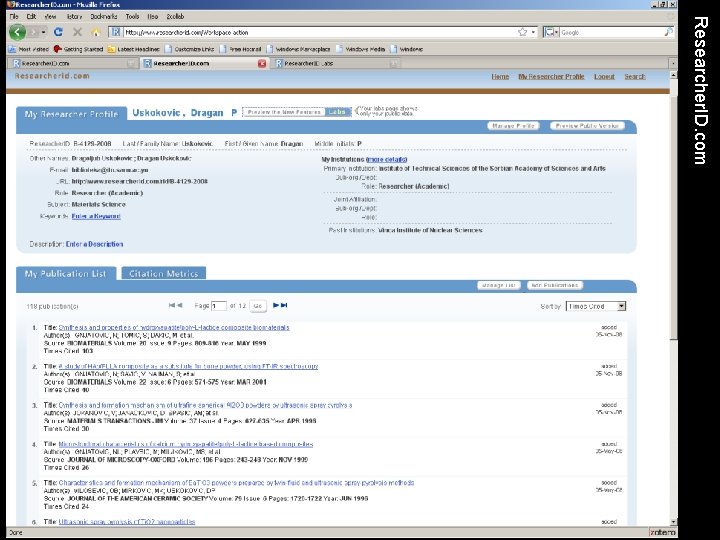Open the researcherid.com profile URL link
The height and width of the screenshot is (540, 720).
[140, 181]
